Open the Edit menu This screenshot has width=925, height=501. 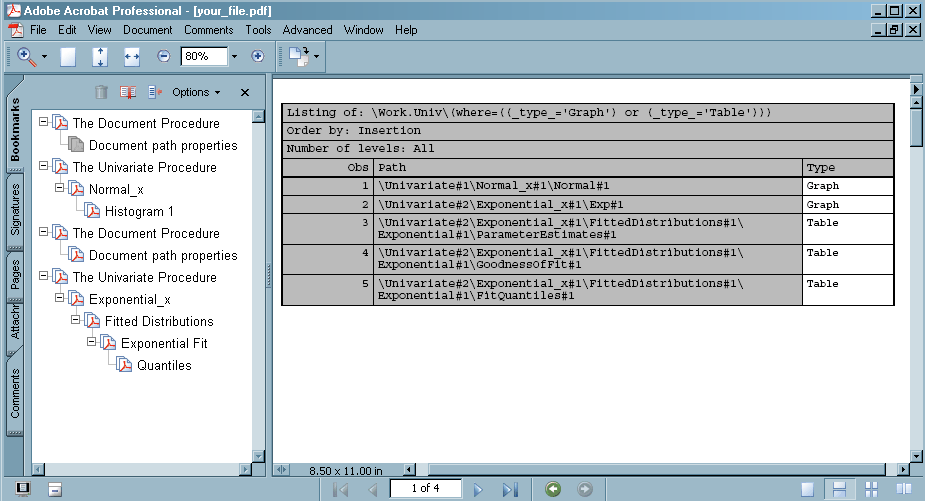point(67,30)
